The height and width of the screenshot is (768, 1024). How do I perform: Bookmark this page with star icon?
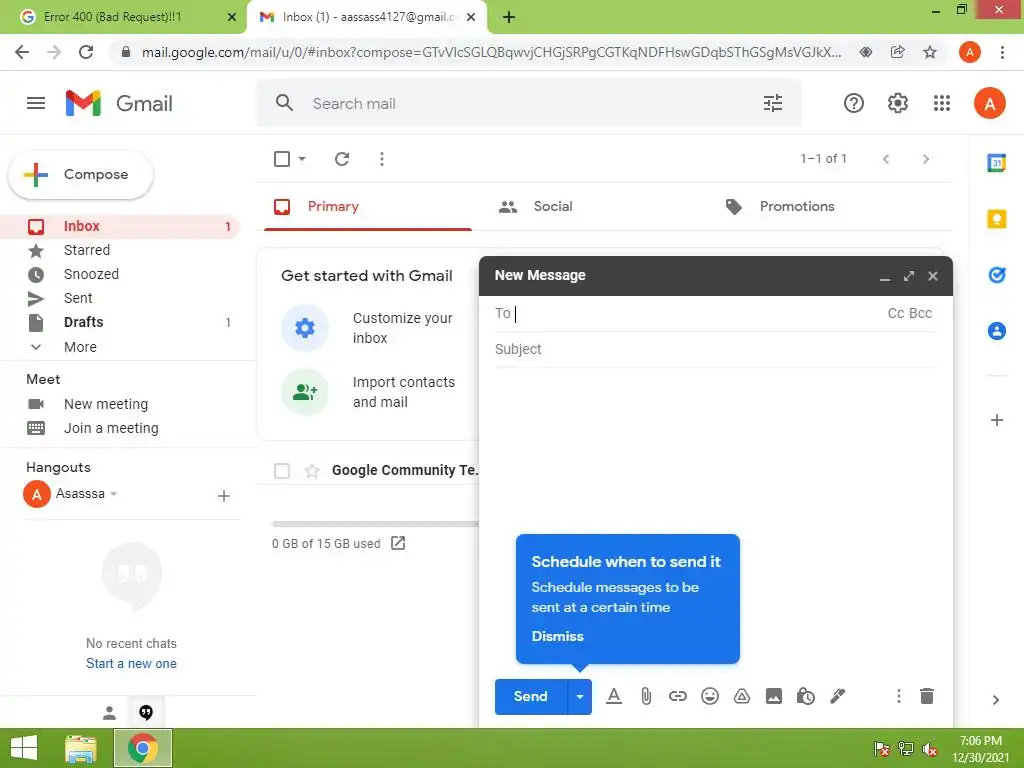(x=930, y=52)
